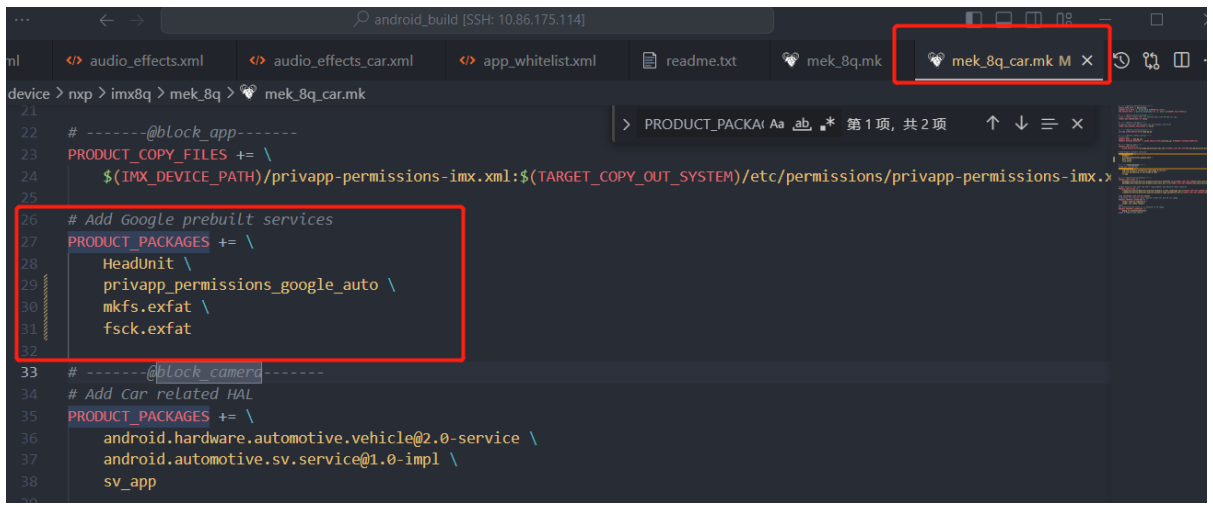Screen dimensions: 1213x507
Task: Open file timeline history icon
Action: [1121, 61]
